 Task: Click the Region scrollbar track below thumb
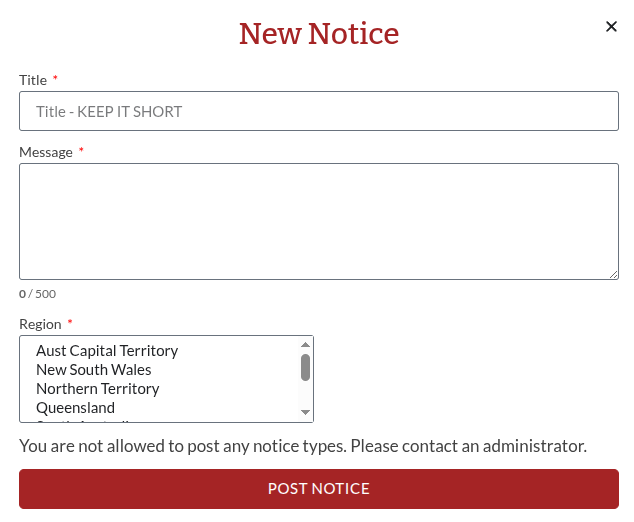306,394
